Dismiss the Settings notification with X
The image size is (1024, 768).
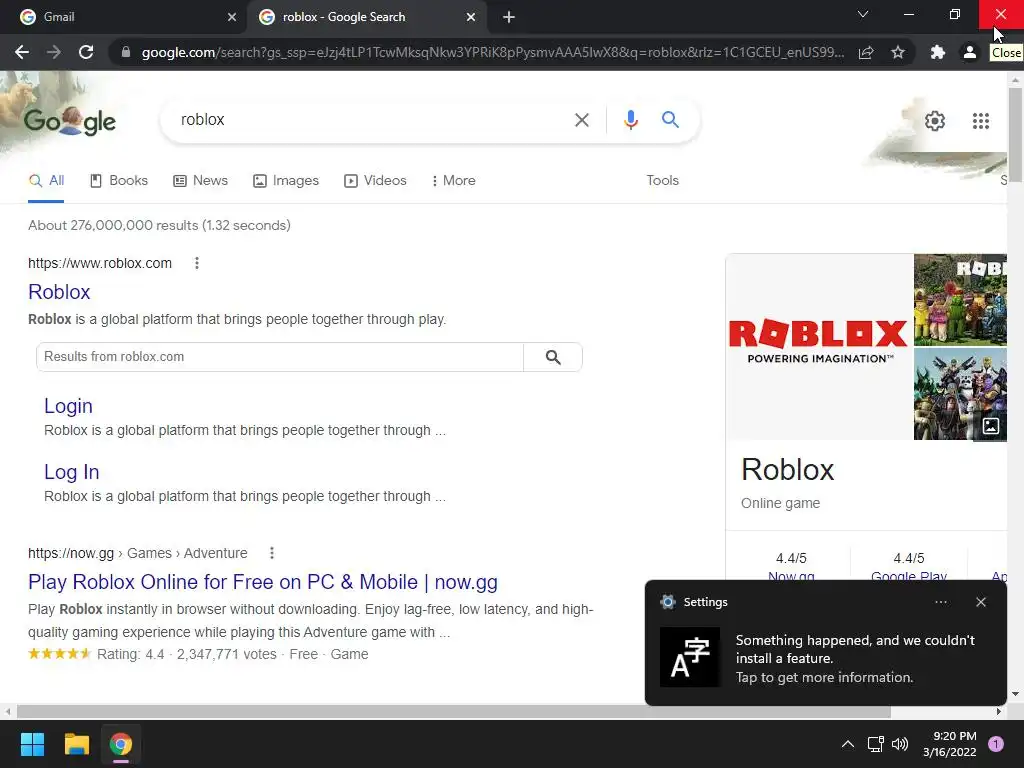(980, 602)
